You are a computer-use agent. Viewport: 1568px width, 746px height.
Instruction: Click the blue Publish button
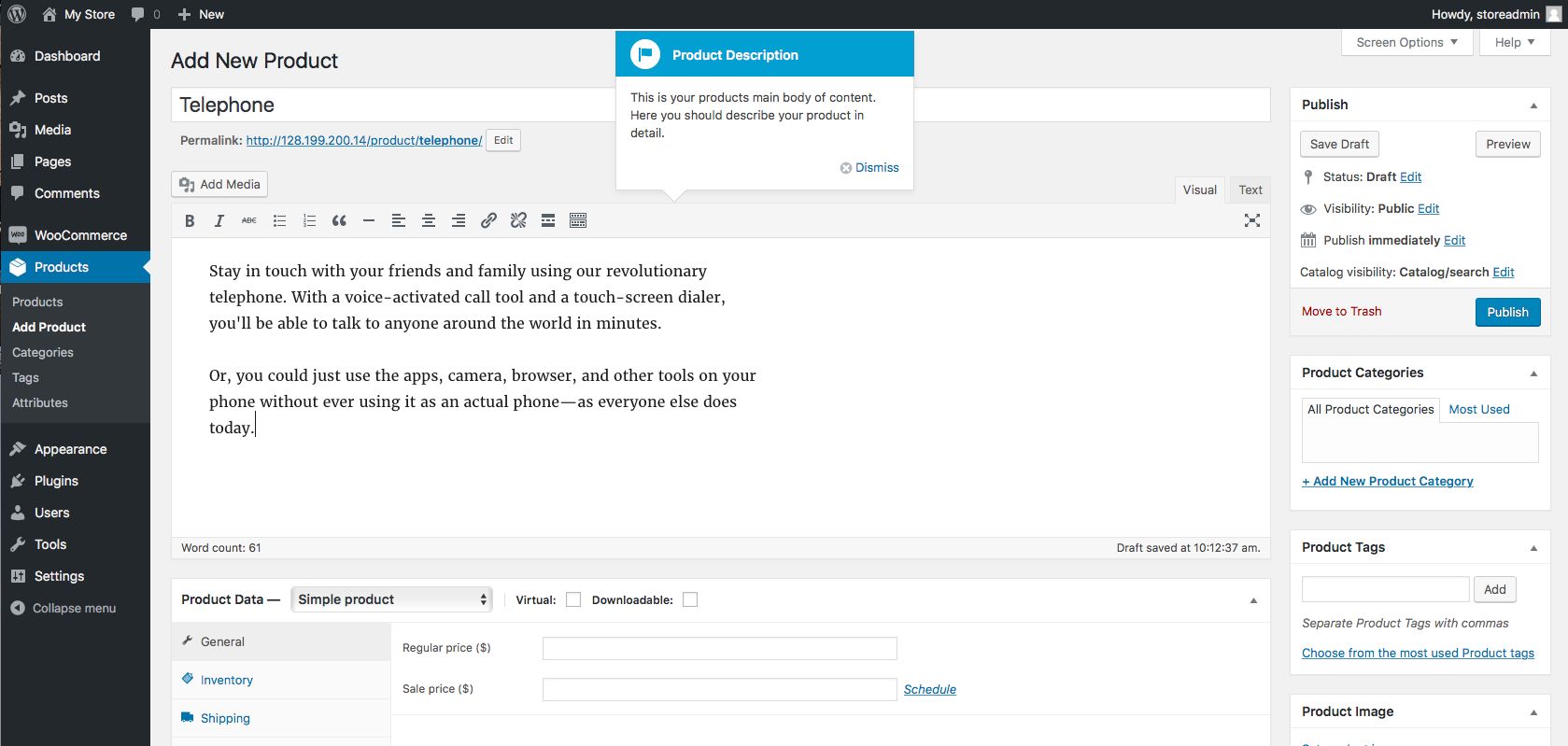click(x=1507, y=312)
